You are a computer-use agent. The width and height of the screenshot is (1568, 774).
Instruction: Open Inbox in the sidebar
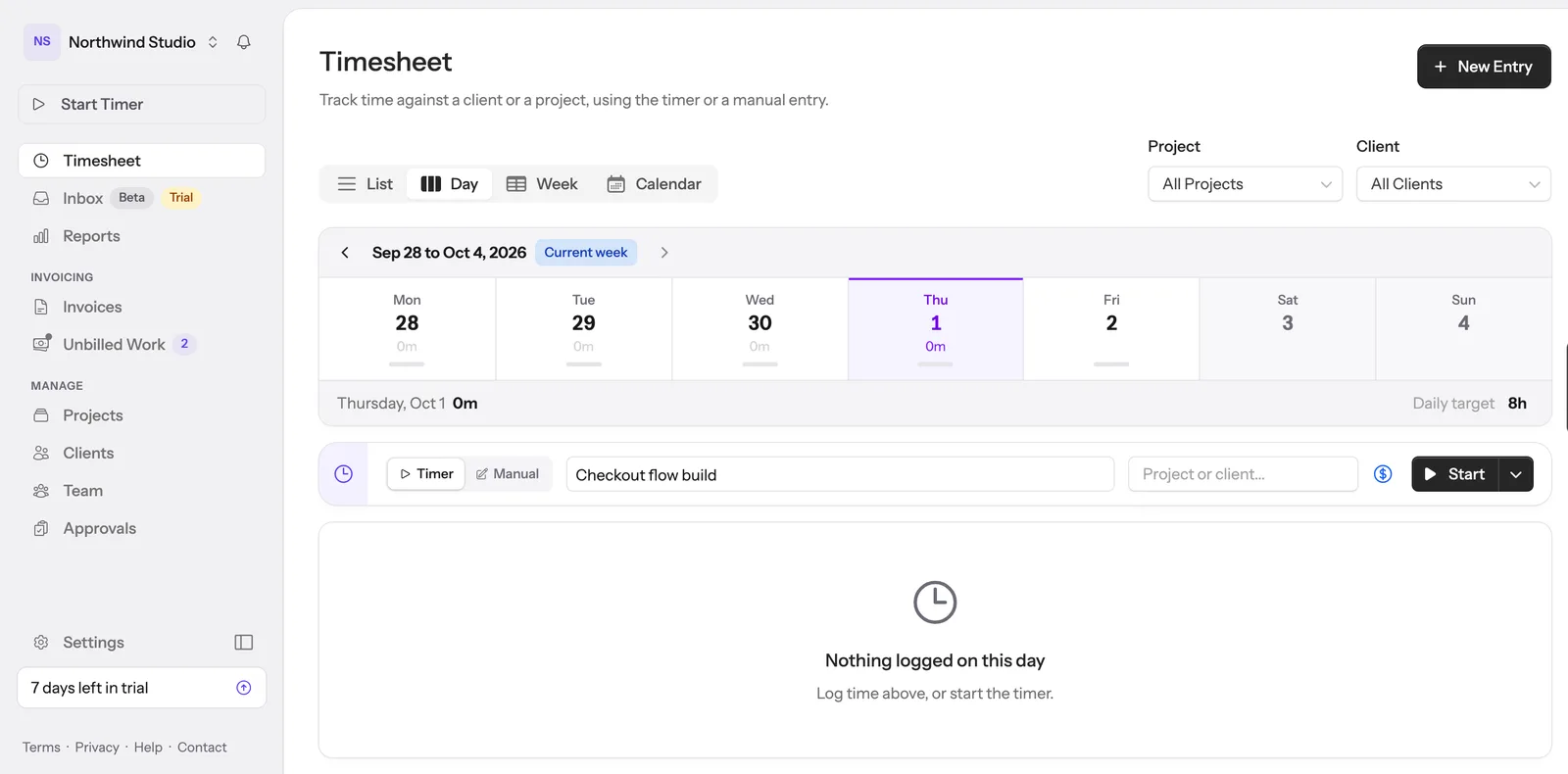click(x=142, y=198)
